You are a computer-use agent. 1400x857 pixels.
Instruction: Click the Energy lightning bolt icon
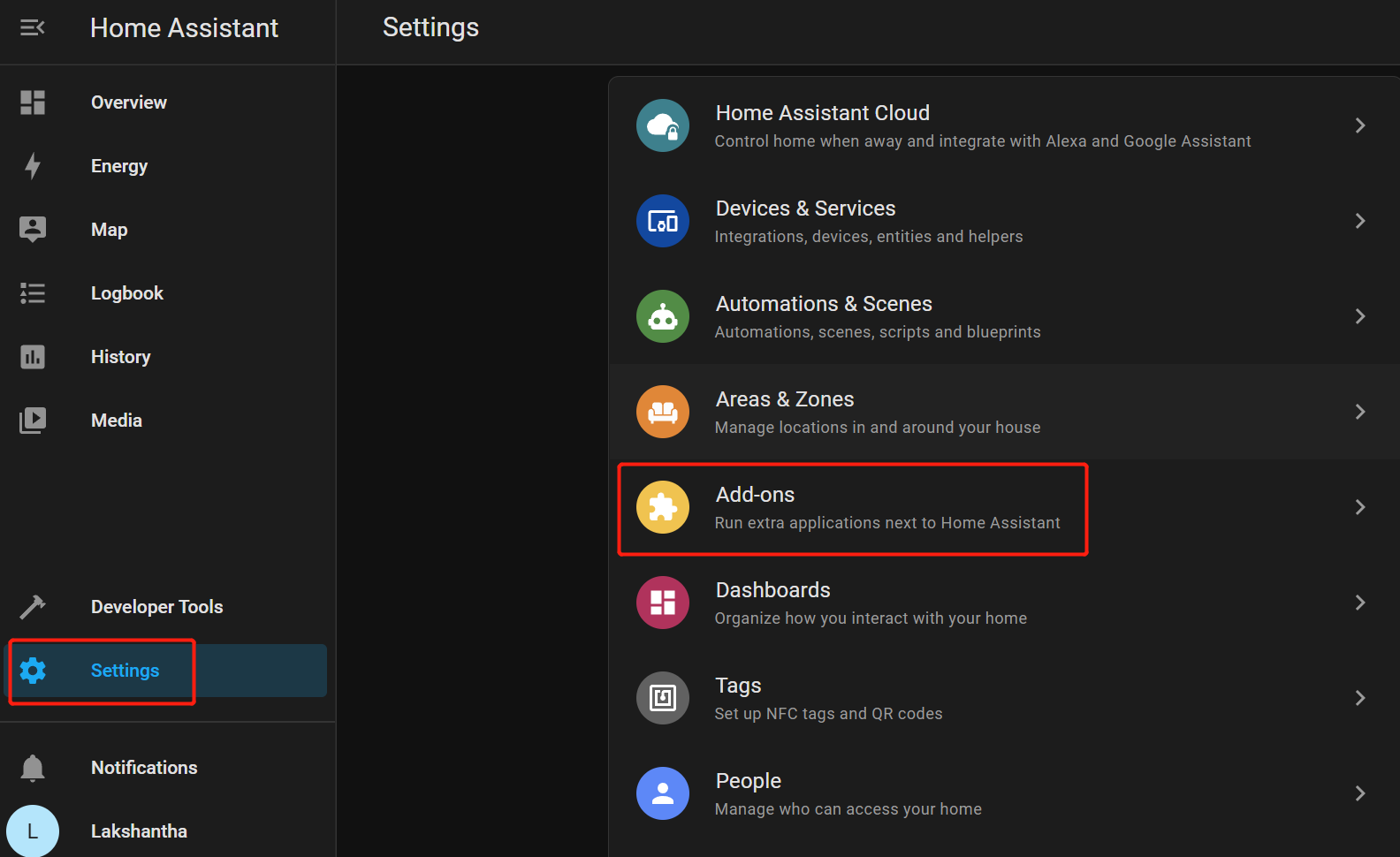point(33,166)
